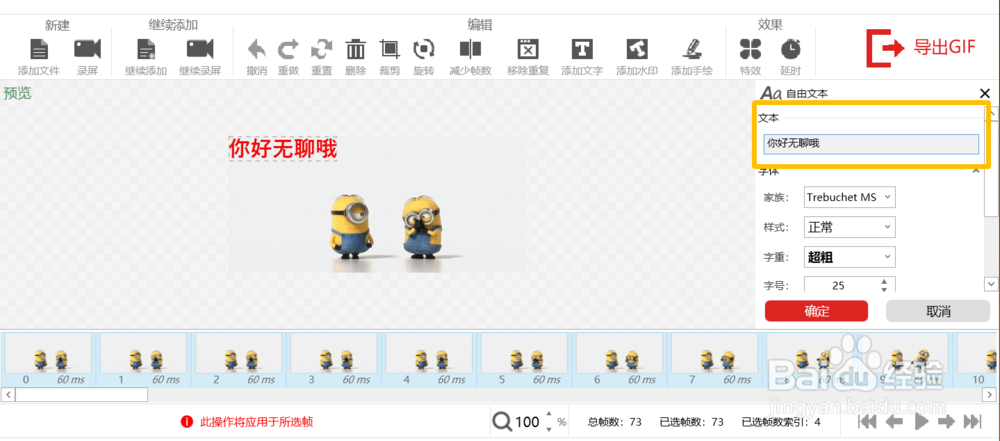Click the 减少帧数 icon
The image size is (1000, 441).
471,49
